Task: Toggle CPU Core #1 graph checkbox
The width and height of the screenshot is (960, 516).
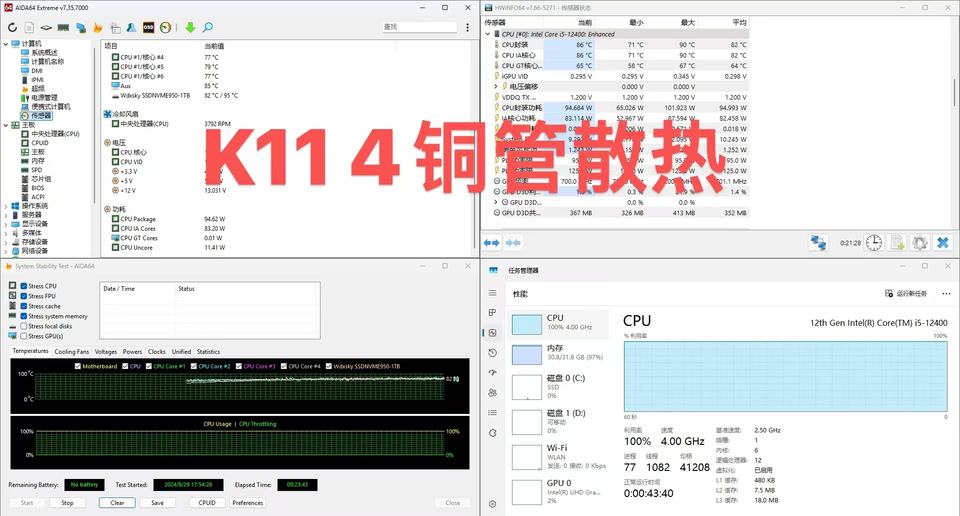Action: pyautogui.click(x=148, y=366)
